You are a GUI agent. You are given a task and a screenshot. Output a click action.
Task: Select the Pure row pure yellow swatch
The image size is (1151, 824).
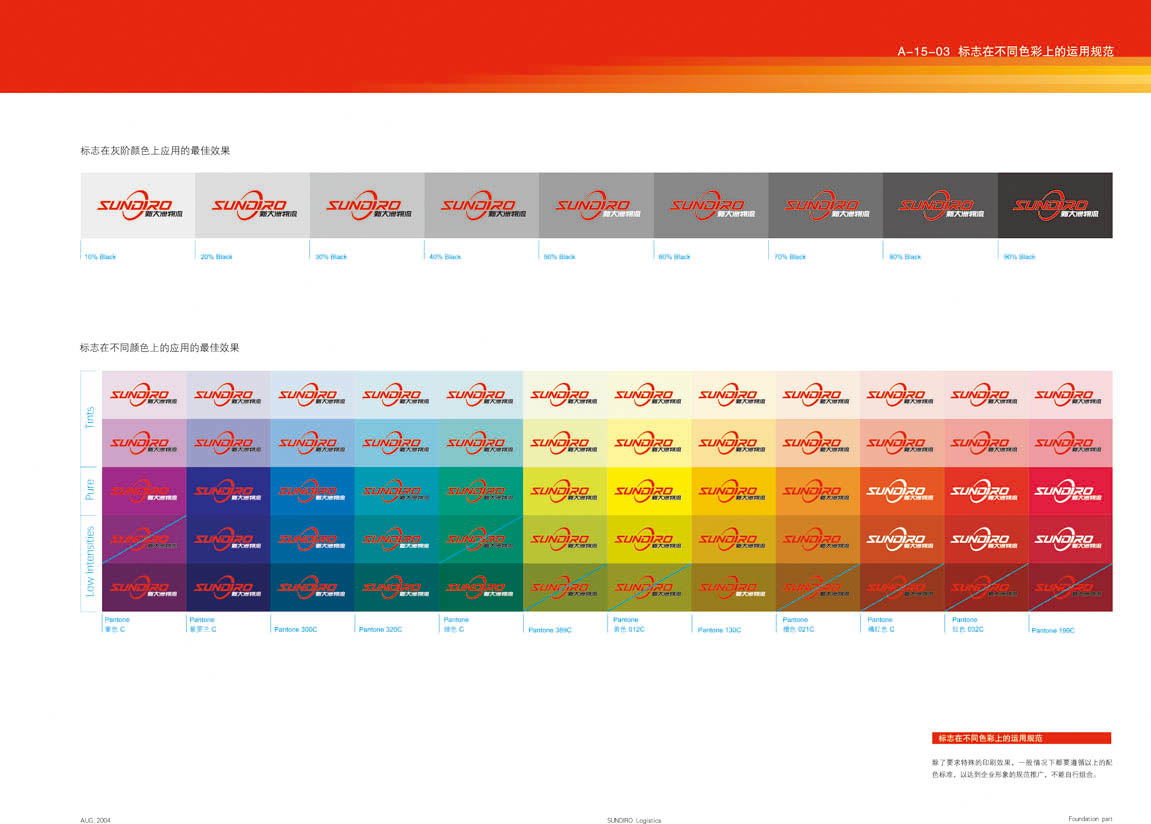coord(649,491)
